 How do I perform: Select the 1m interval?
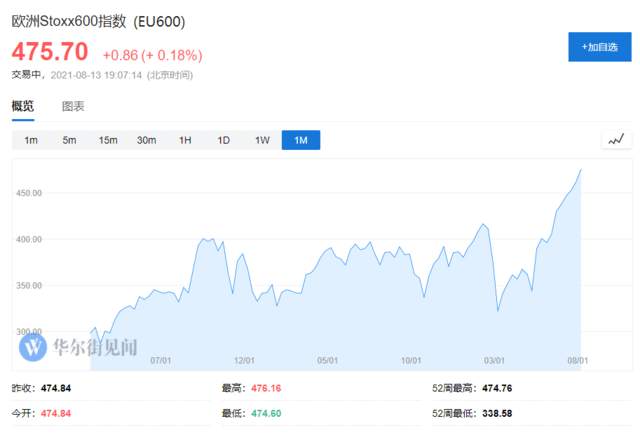coord(31,140)
